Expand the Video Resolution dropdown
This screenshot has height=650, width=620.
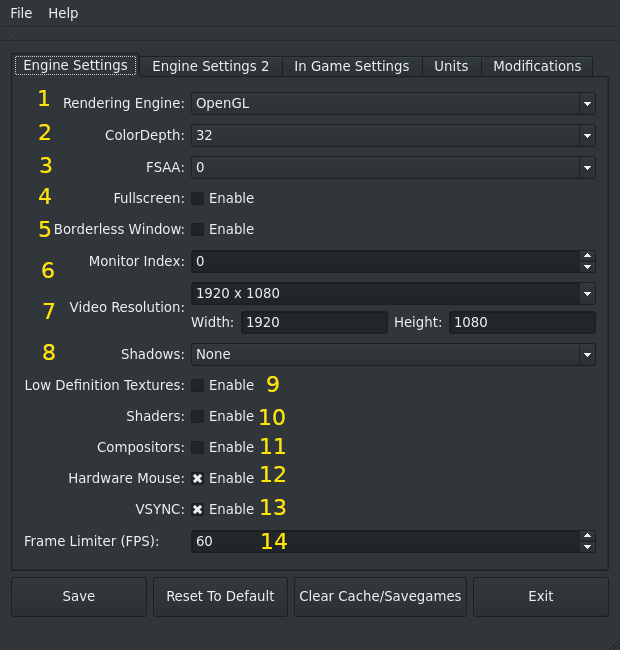pyautogui.click(x=392, y=293)
